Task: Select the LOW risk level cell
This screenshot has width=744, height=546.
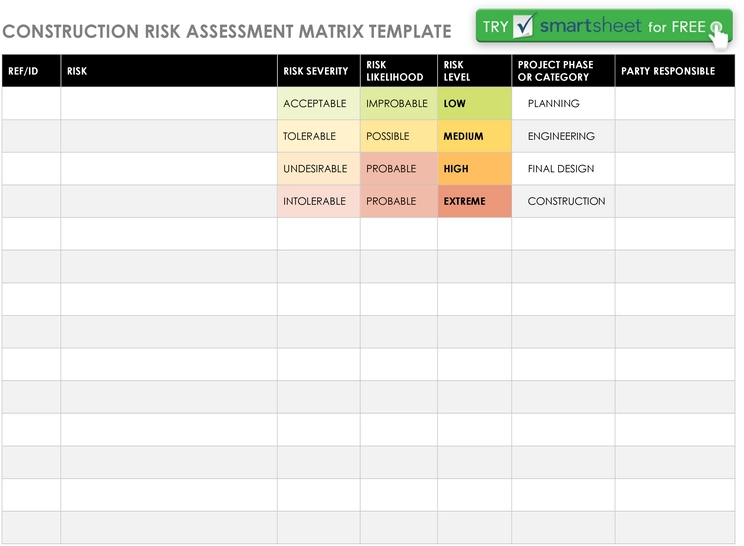Action: [474, 103]
